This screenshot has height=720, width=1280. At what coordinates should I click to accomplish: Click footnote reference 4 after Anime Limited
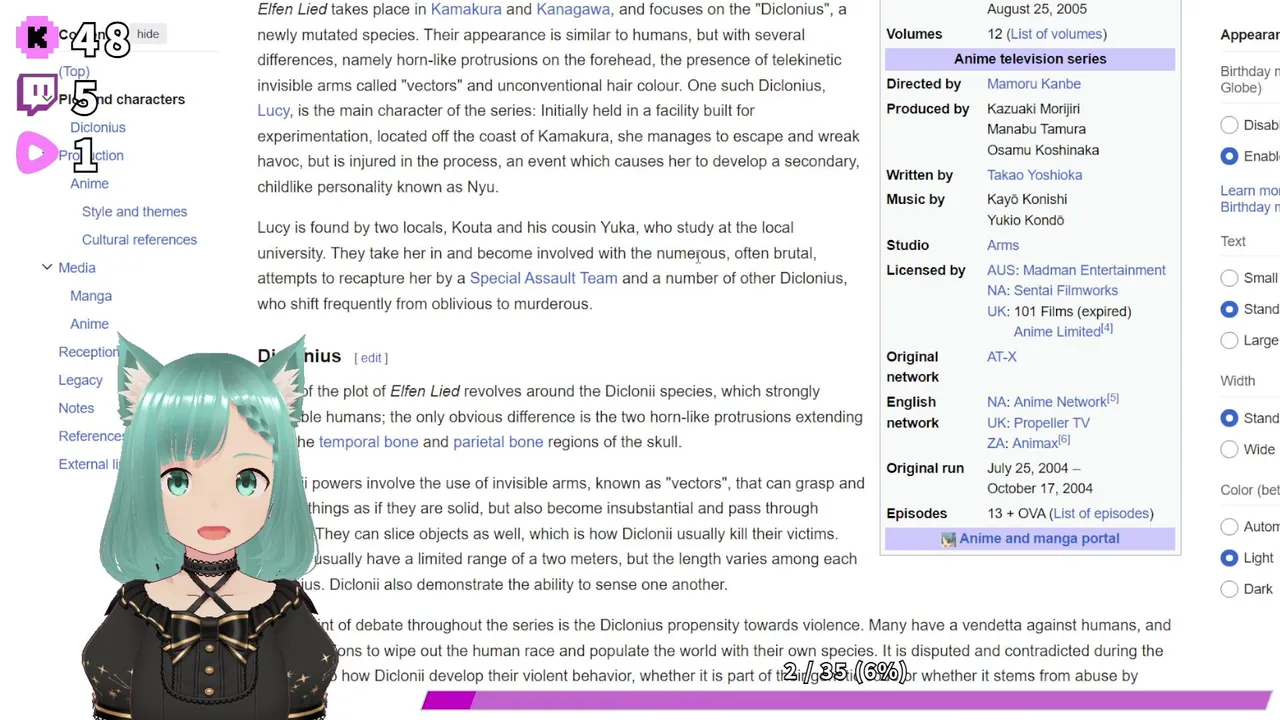coord(1107,328)
